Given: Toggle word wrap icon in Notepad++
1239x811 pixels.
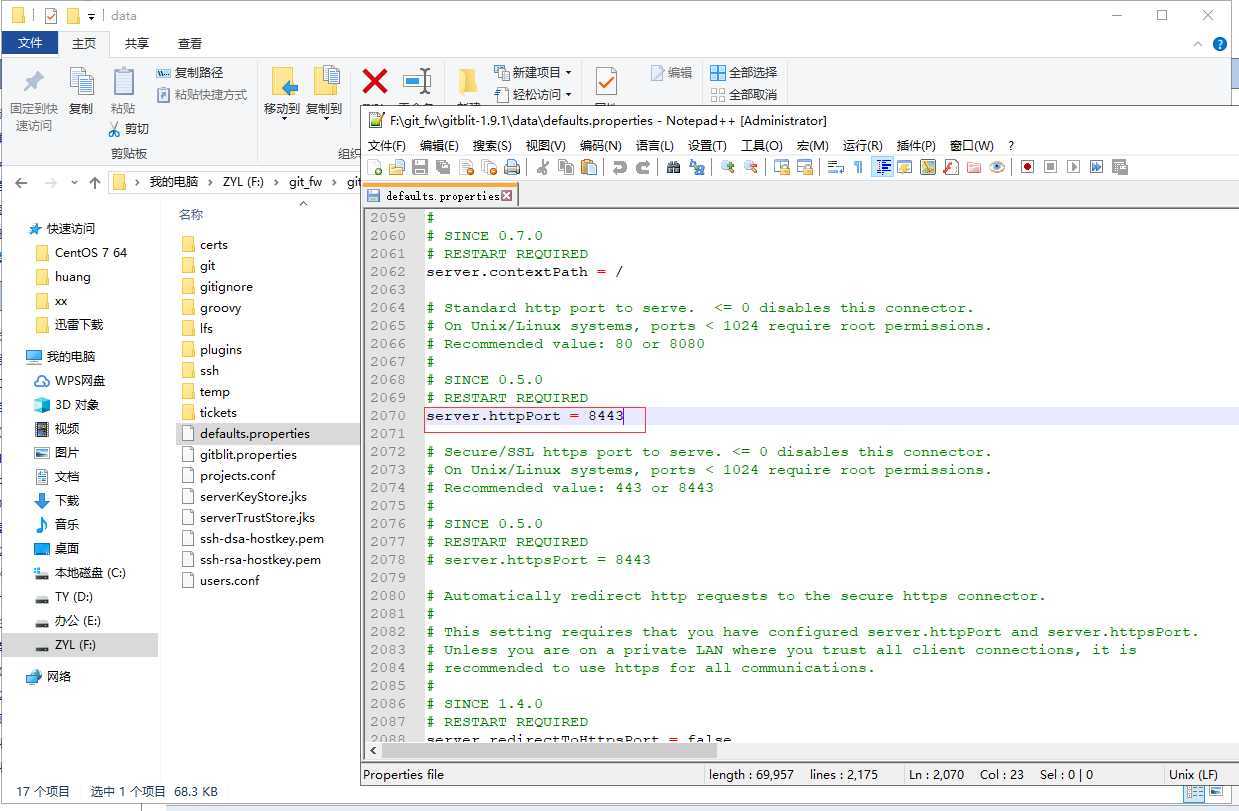Looking at the screenshot, I should pos(836,167).
